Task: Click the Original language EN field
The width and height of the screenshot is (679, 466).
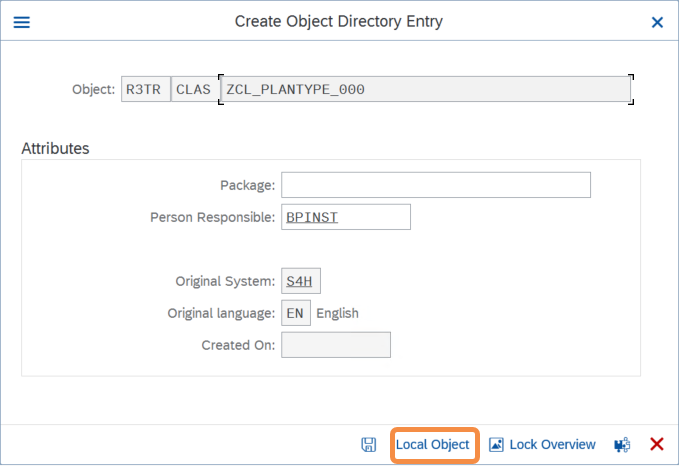Action: tap(296, 313)
